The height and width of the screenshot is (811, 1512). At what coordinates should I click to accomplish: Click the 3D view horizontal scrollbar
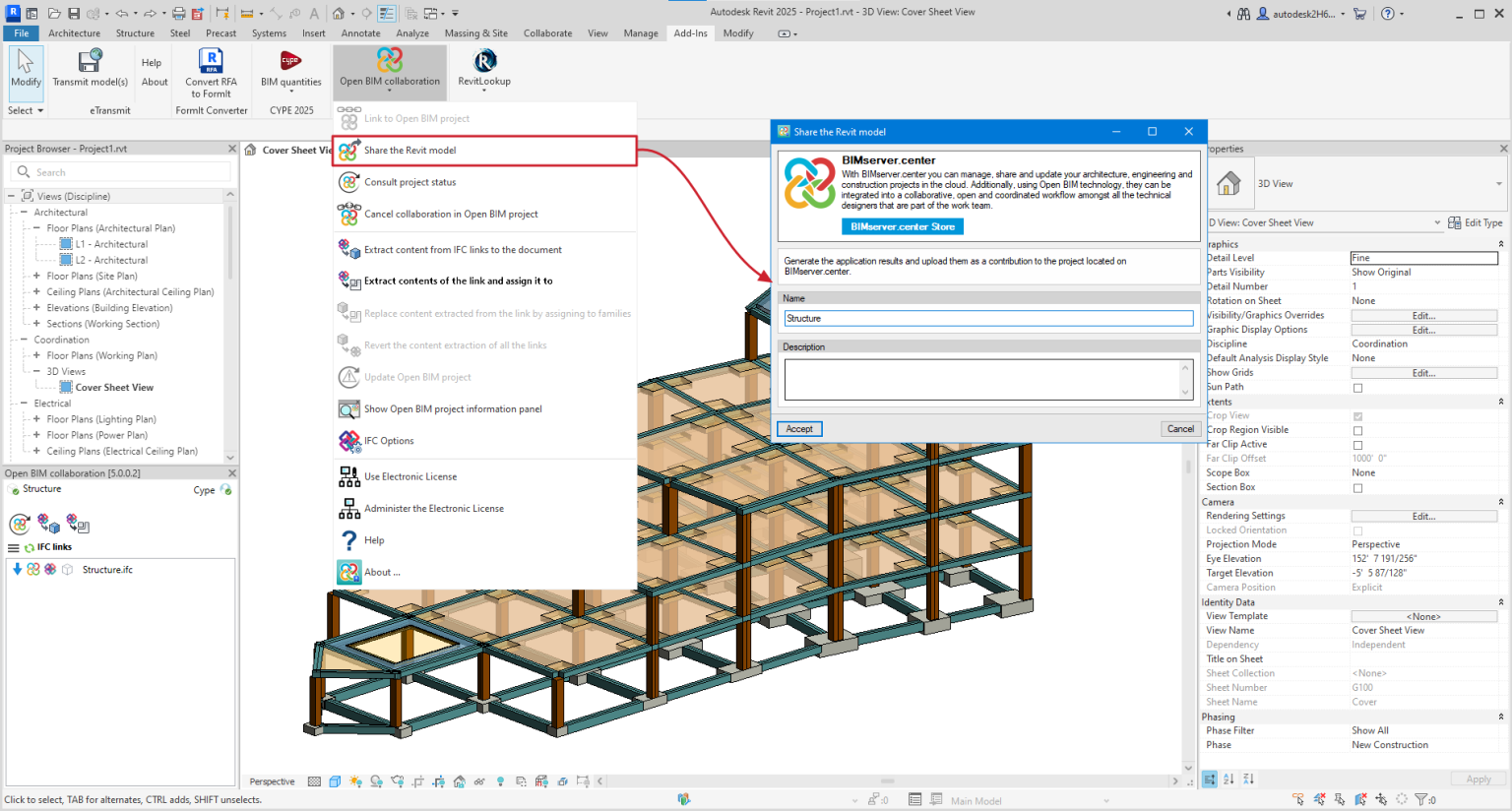(887, 781)
